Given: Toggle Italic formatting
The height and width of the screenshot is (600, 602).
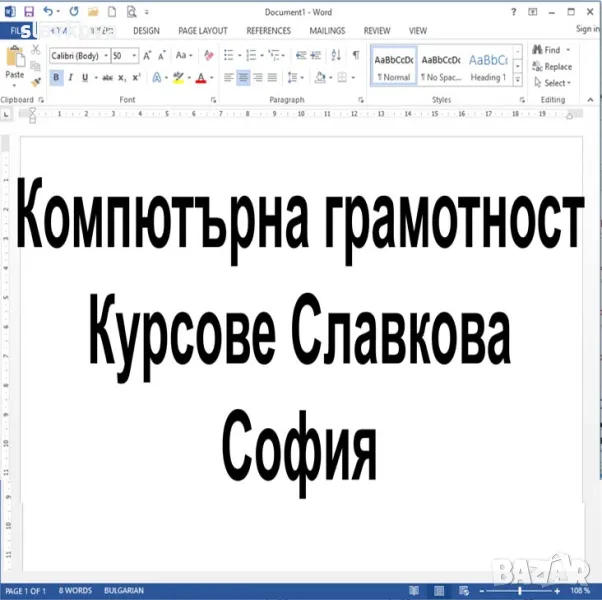Looking at the screenshot, I should point(70,78).
